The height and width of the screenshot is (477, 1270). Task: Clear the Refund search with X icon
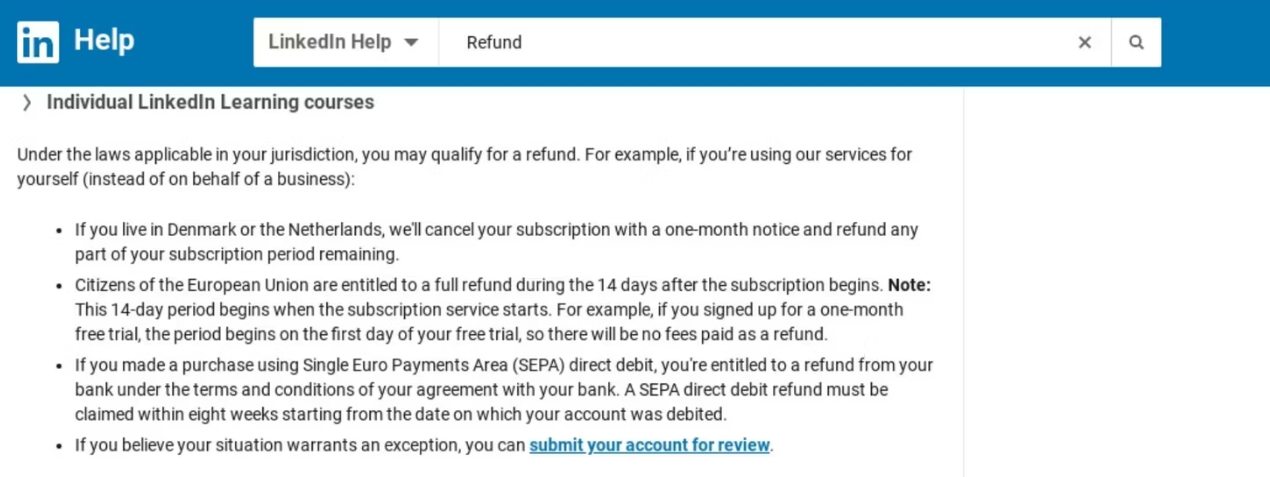tap(1085, 42)
